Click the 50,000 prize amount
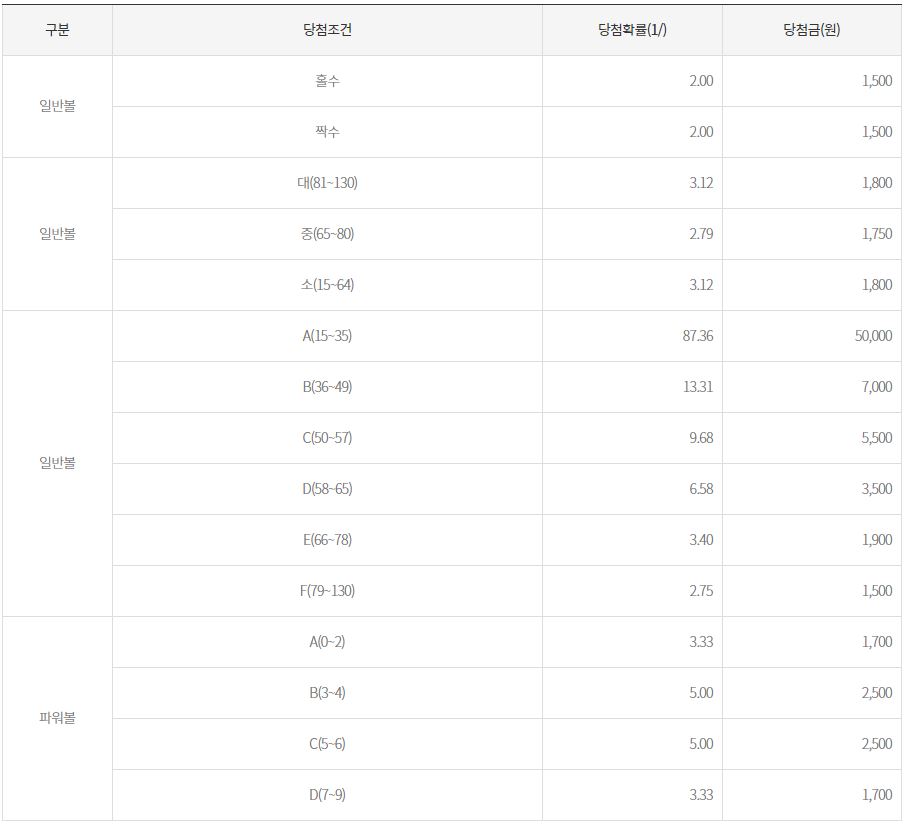This screenshot has height=827, width=908. click(873, 336)
